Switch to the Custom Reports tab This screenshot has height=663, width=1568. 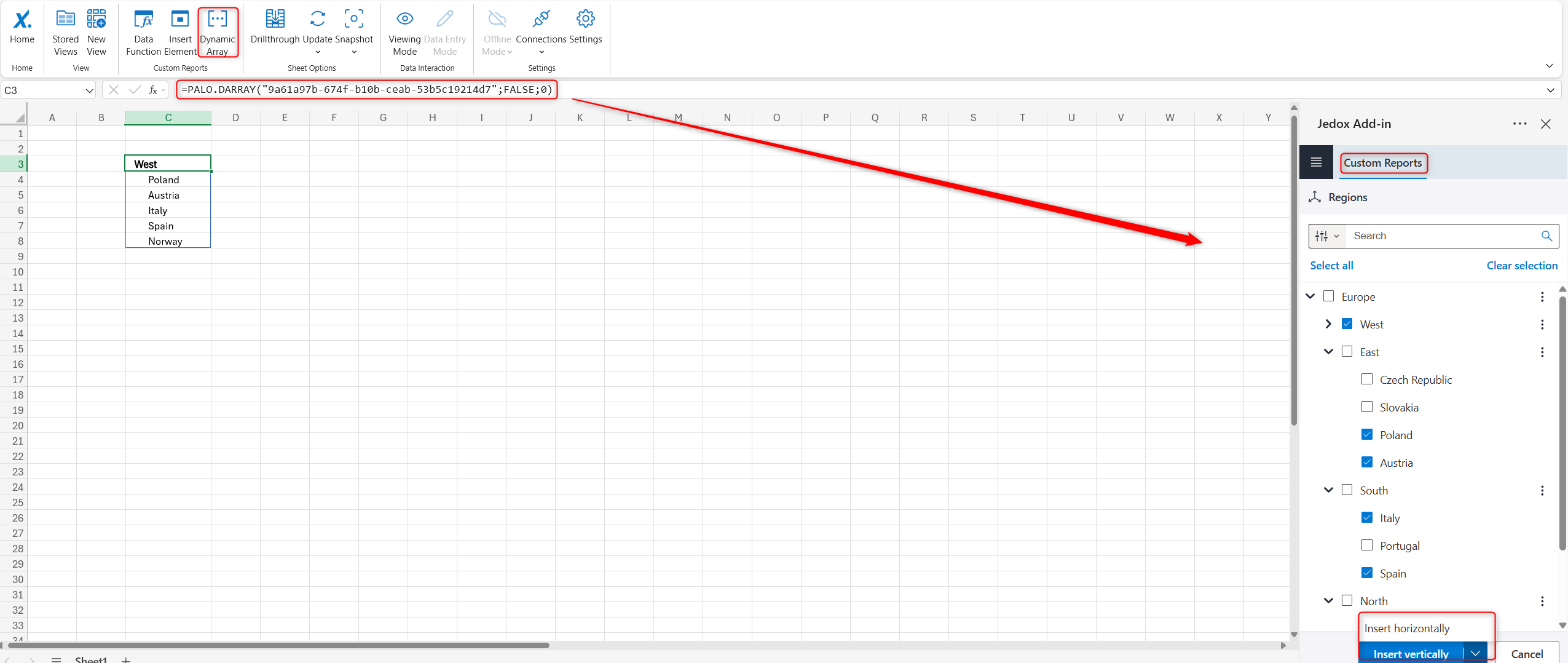pos(1382,162)
